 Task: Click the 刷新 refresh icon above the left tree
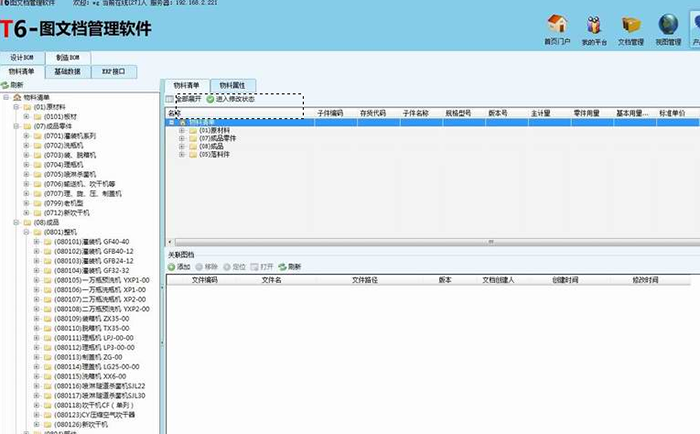click(5, 85)
